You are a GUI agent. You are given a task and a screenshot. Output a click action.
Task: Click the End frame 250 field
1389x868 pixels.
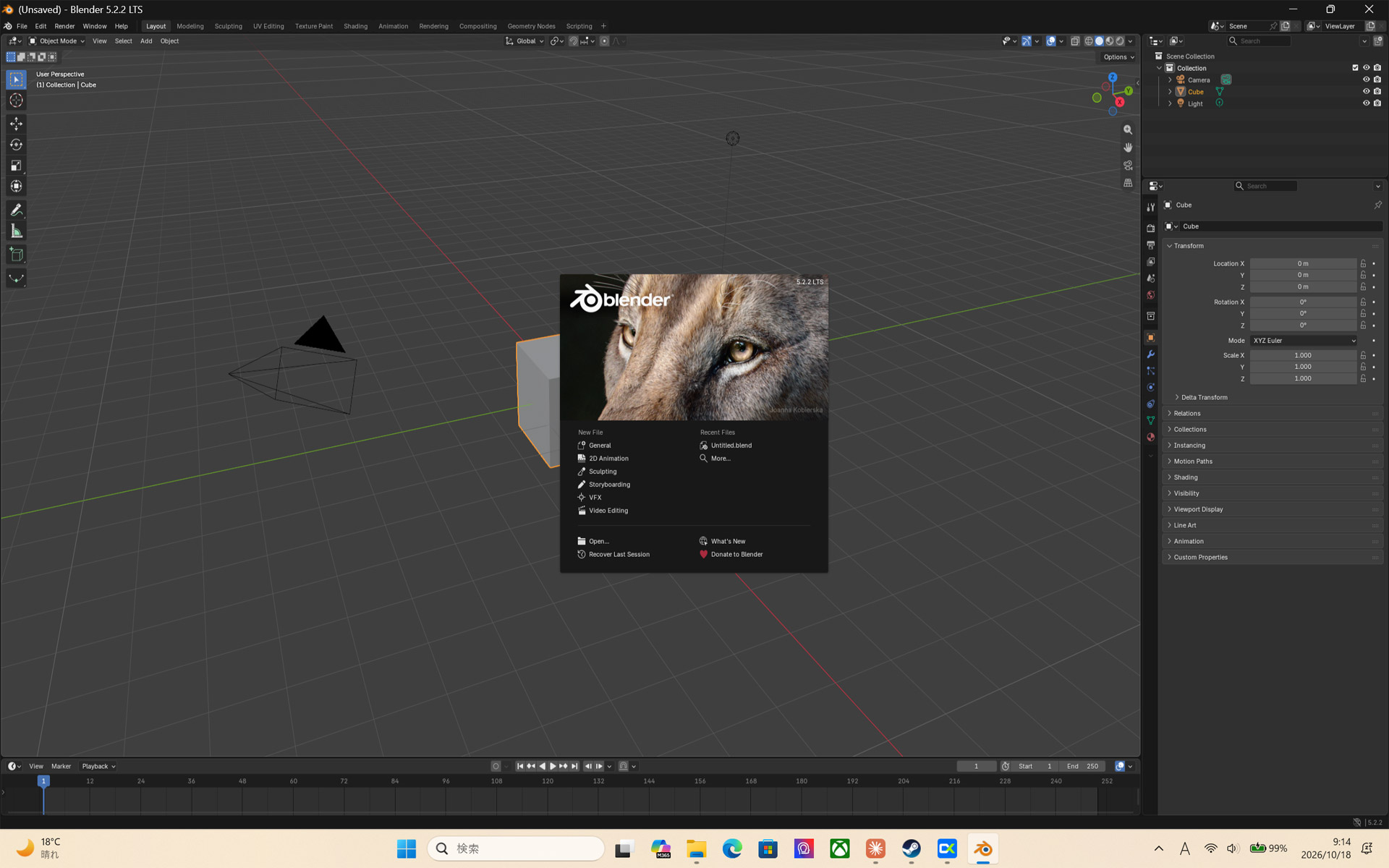click(x=1082, y=766)
